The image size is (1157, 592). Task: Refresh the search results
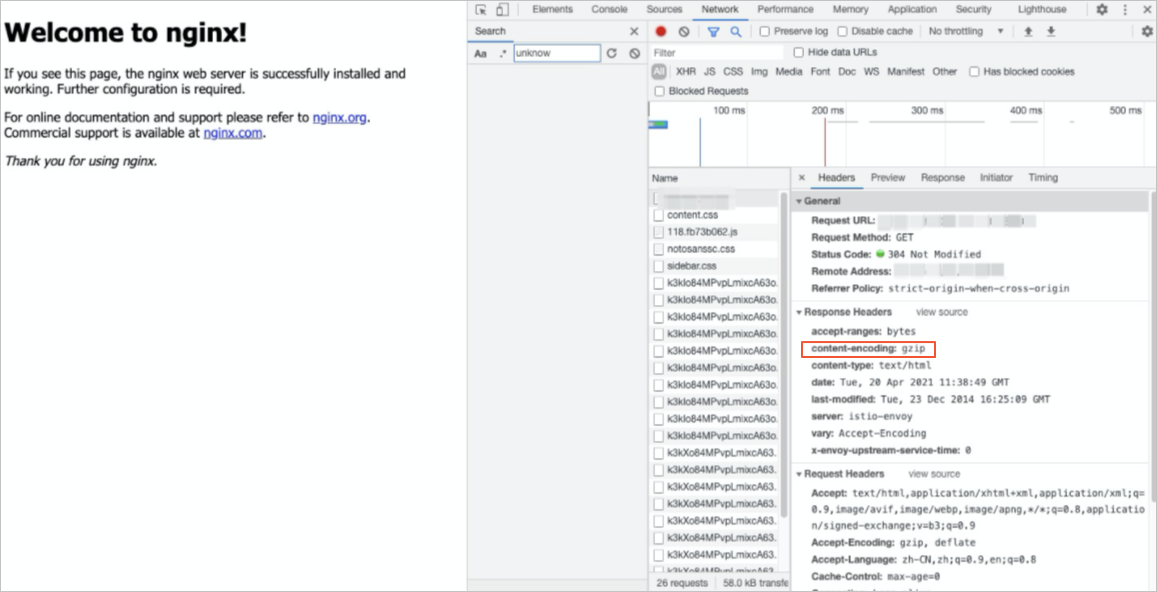pos(611,53)
